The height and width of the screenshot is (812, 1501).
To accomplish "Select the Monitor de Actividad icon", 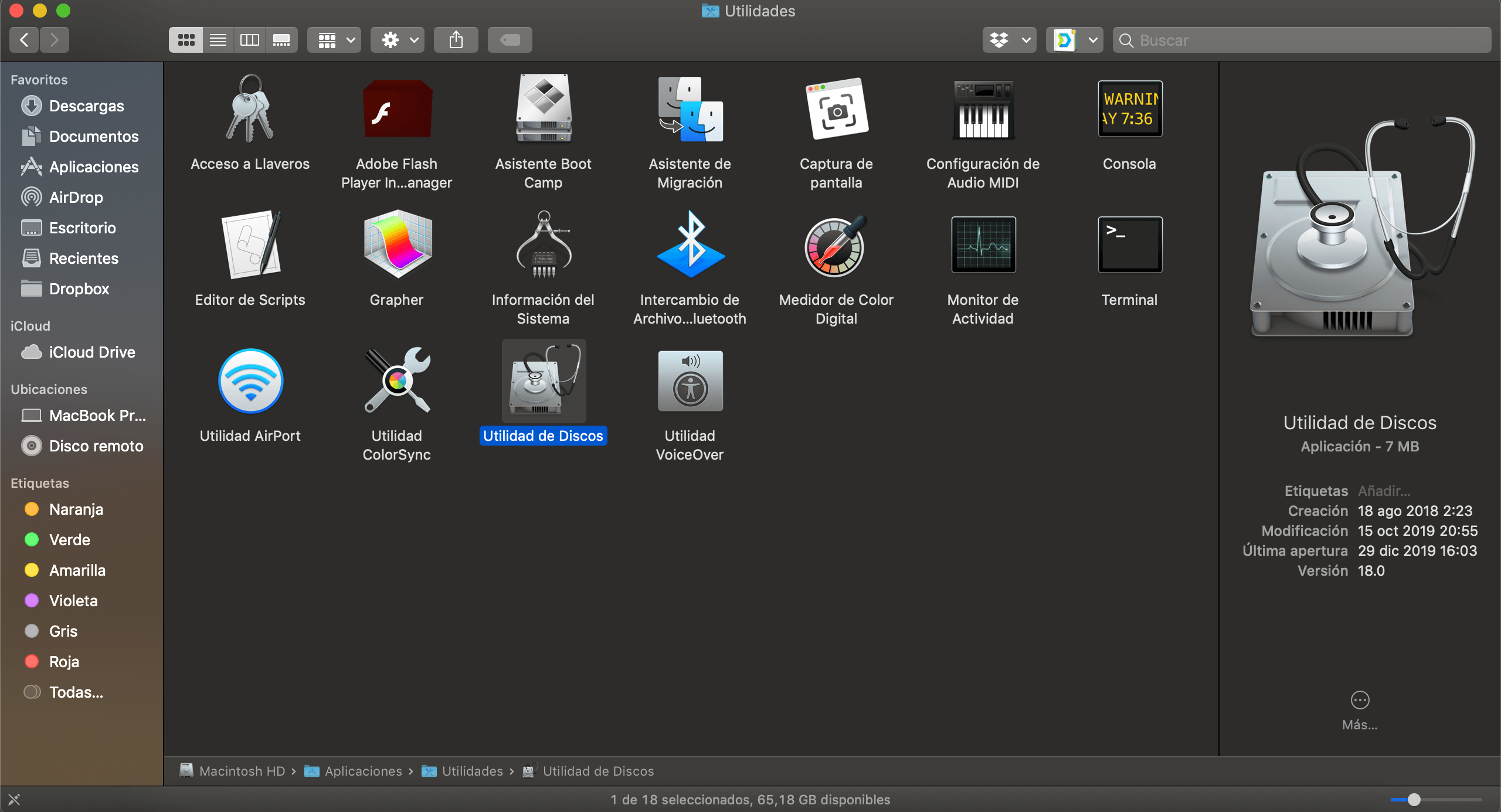I will click(983, 245).
